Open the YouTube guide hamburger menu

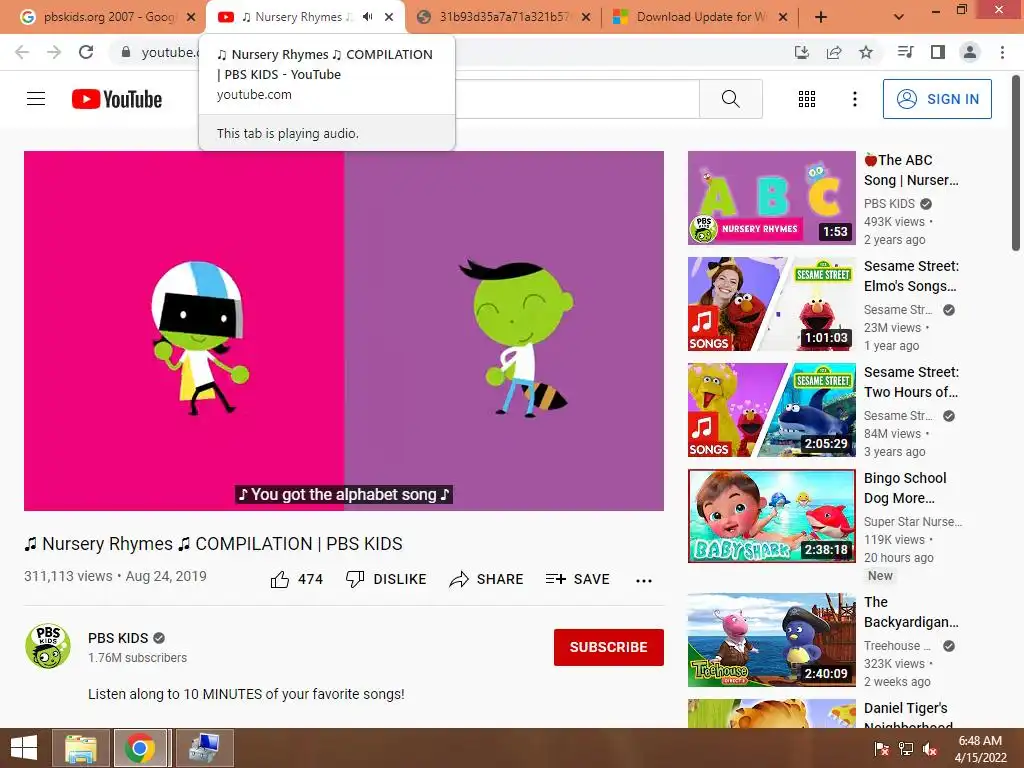pyautogui.click(x=36, y=99)
